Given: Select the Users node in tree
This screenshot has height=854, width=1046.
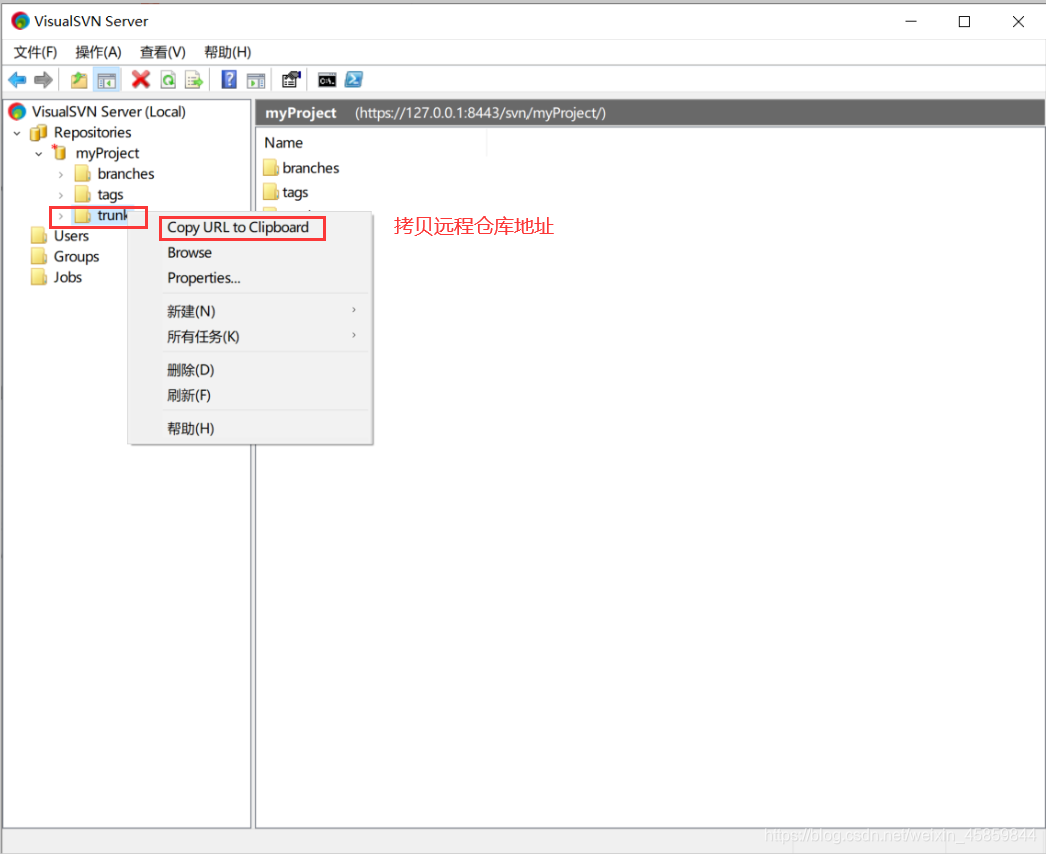Looking at the screenshot, I should 71,236.
